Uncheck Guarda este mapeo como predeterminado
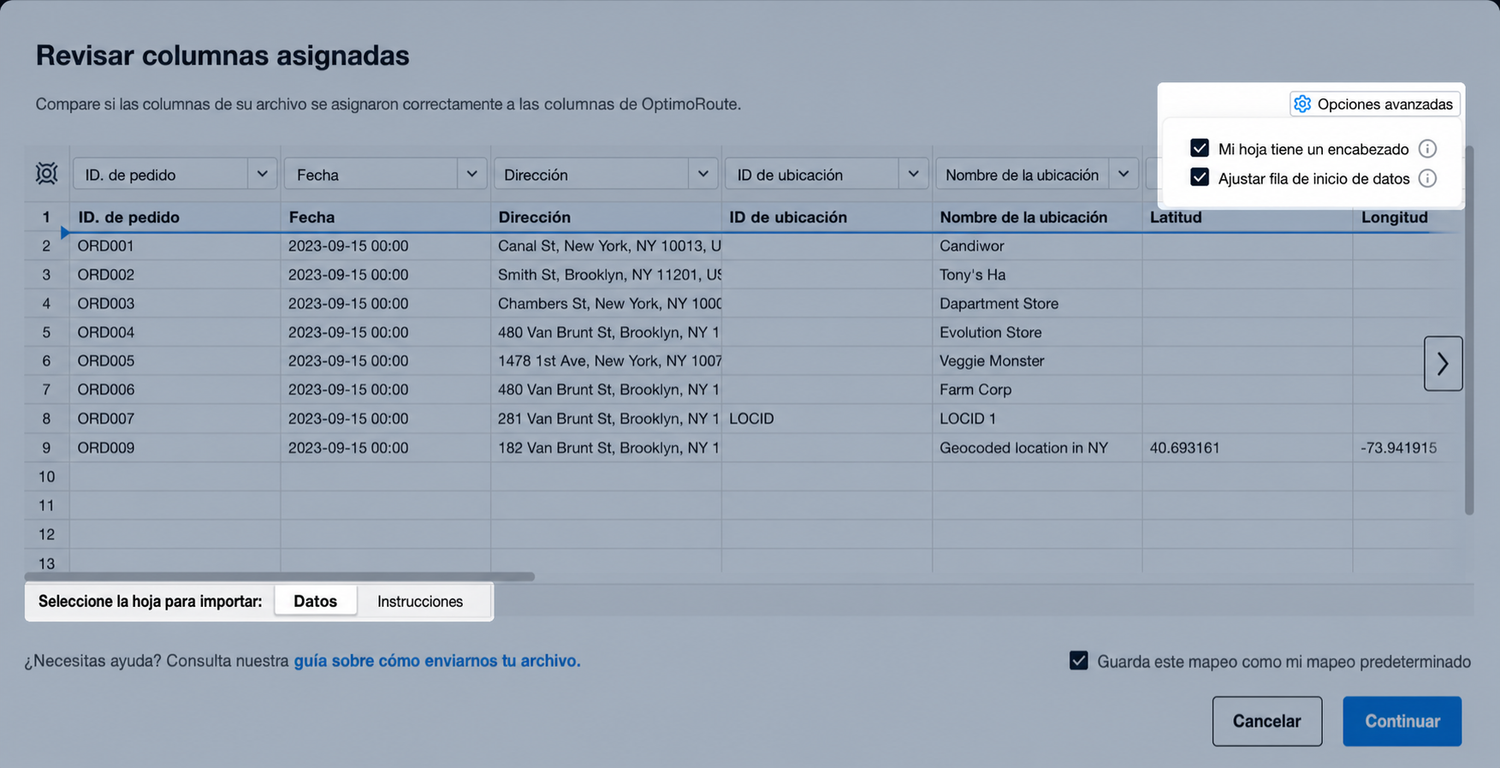The height and width of the screenshot is (768, 1500). click(1078, 660)
